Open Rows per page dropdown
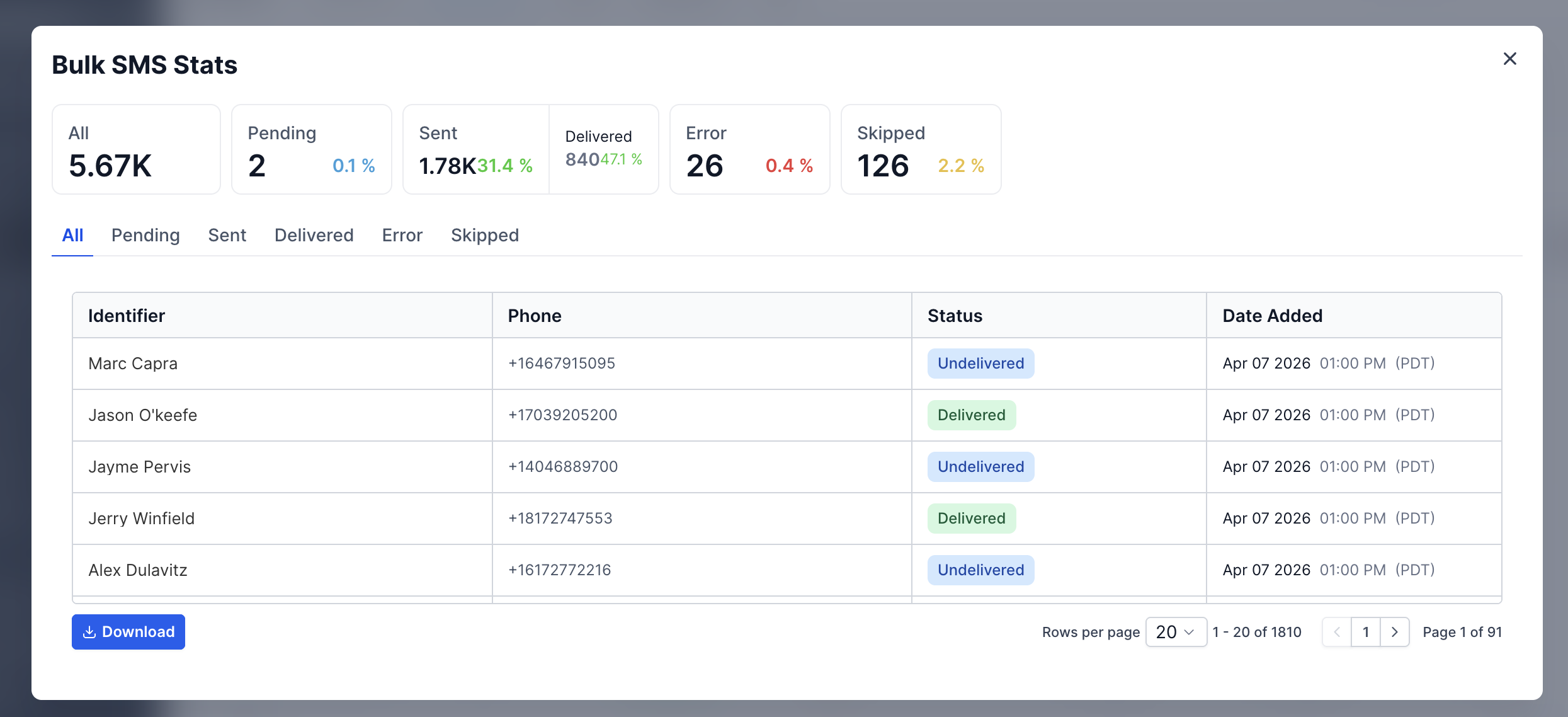Image resolution: width=1568 pixels, height=717 pixels. (1175, 631)
